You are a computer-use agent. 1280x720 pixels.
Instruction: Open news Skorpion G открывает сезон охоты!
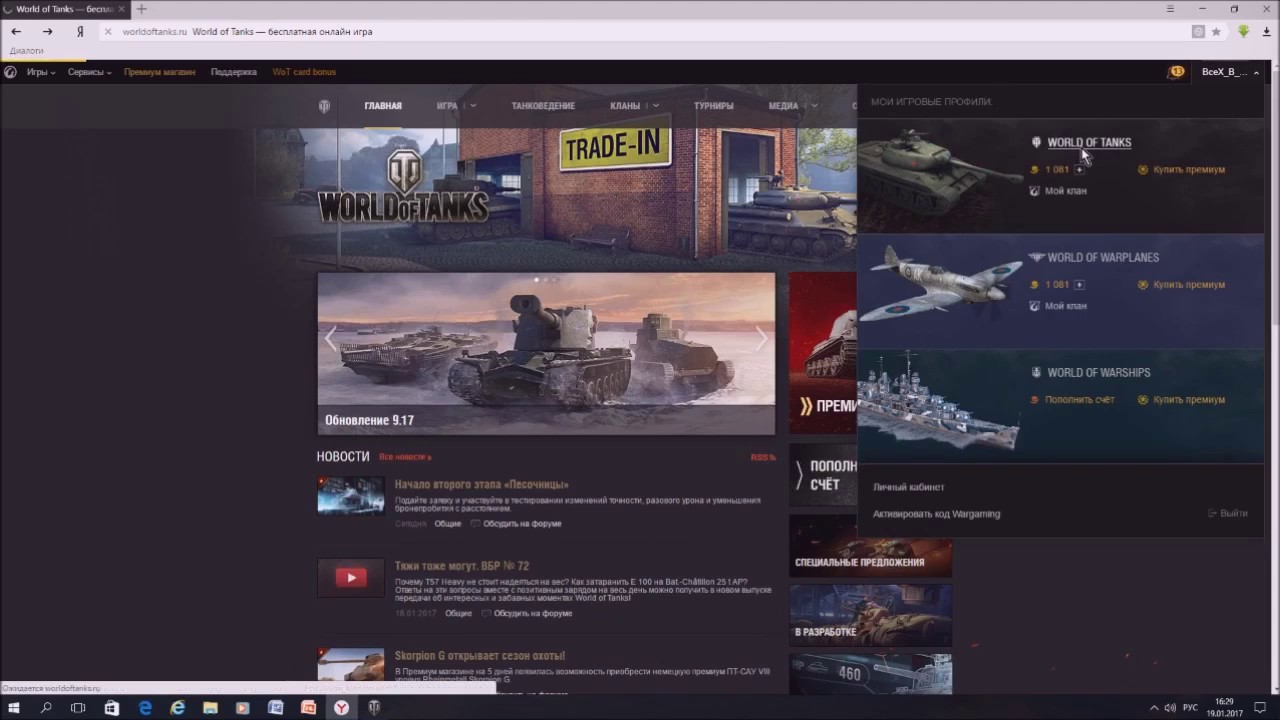480,656
